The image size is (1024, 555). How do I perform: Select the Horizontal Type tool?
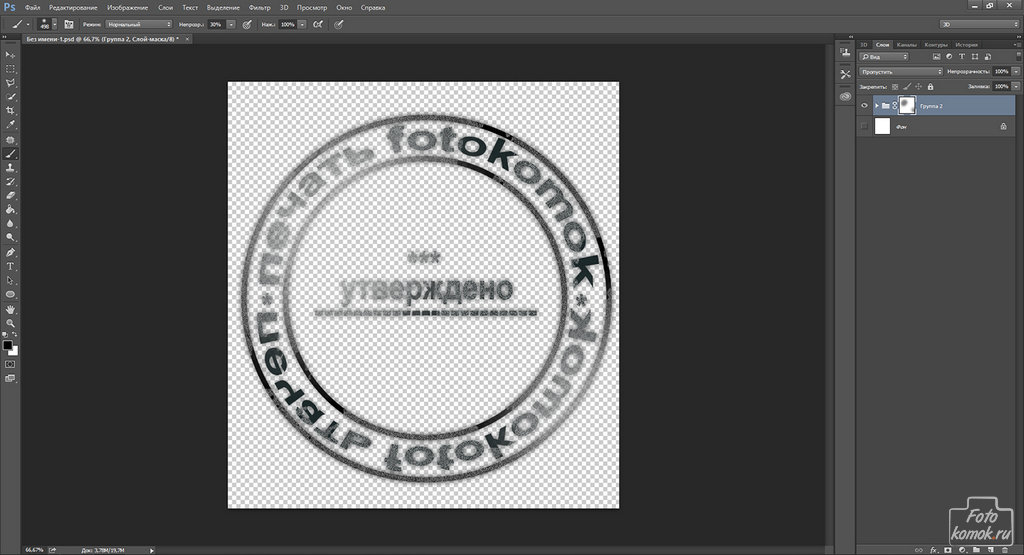10,266
